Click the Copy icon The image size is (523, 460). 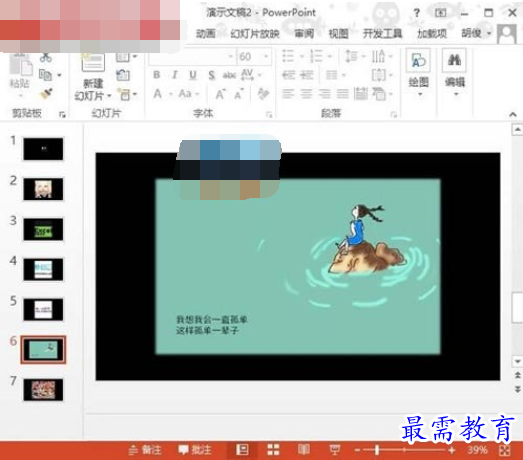[46, 75]
